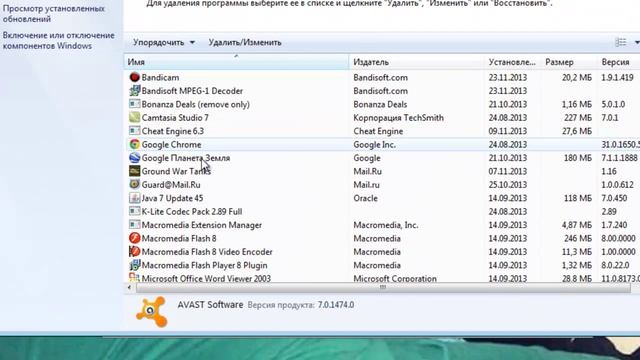640x360 pixels.
Task: Click the K-Lite Codec Pack icon
Action: [134, 211]
